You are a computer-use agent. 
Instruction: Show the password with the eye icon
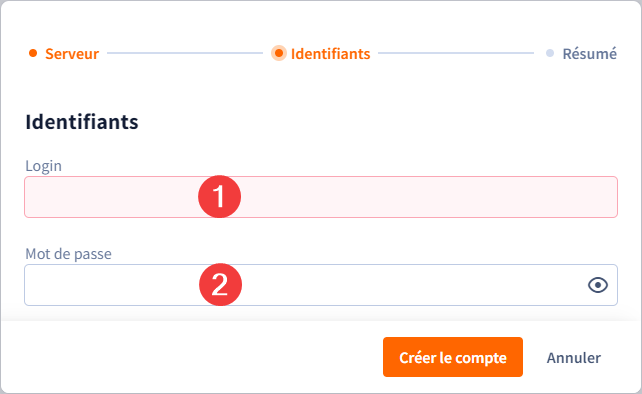[x=598, y=285]
